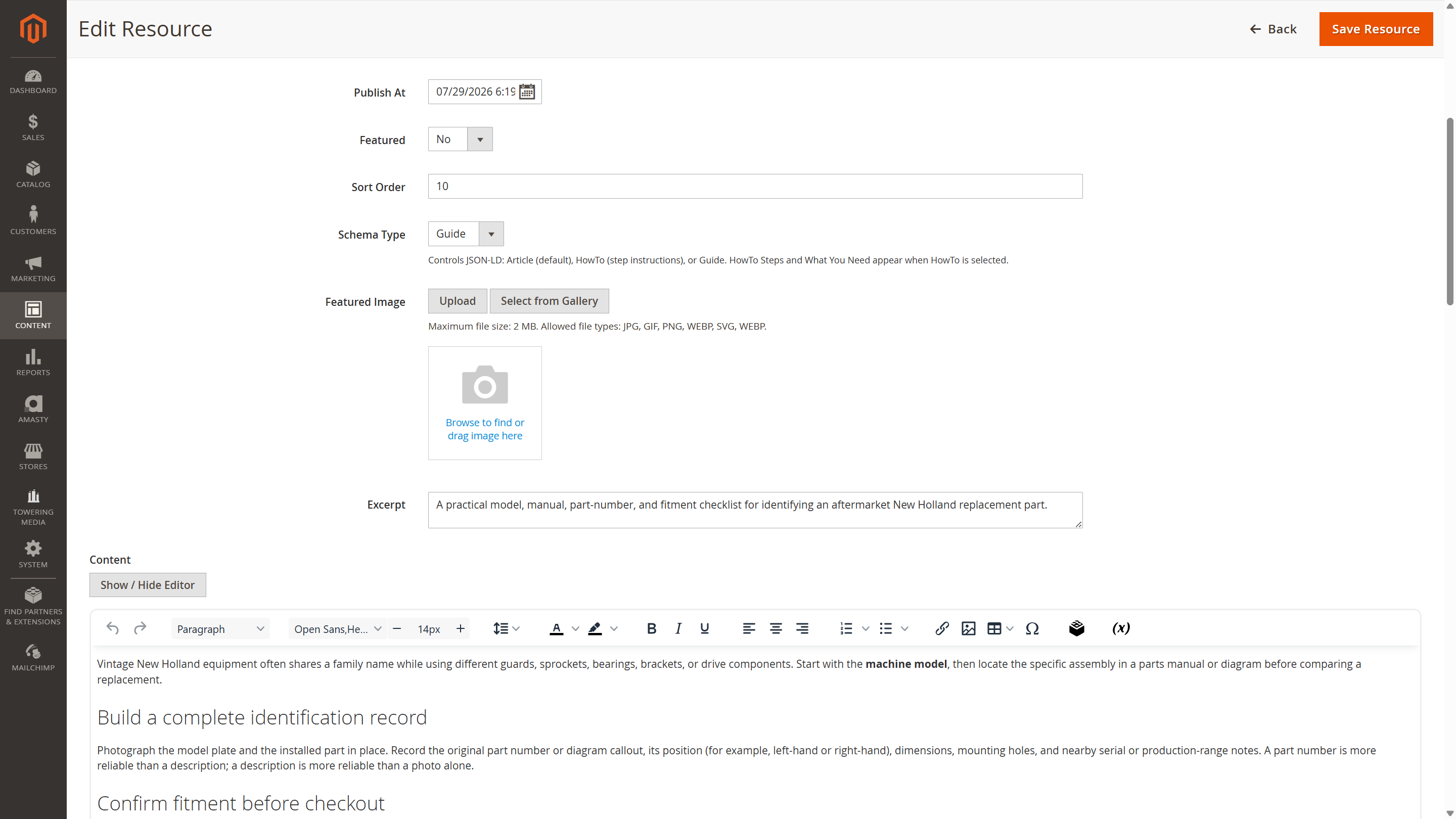Viewport: 1456px width, 819px height.
Task: Open the Dashboard sidebar menu
Action: 33,81
